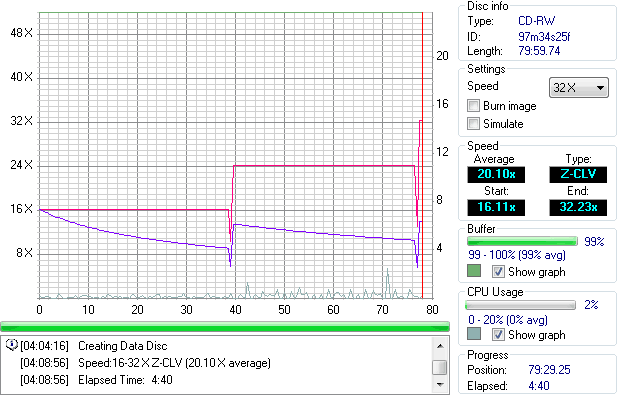Click the CPU Usage level bar

(520, 305)
